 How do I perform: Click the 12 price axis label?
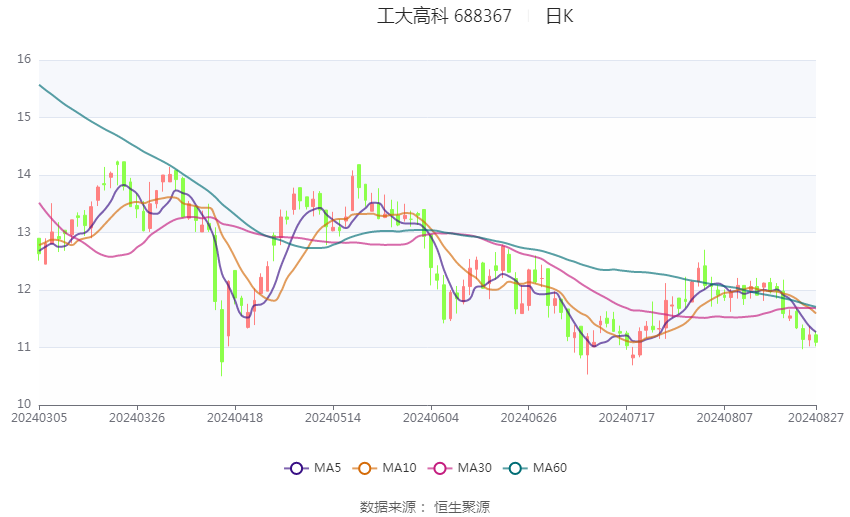[x=24, y=290]
